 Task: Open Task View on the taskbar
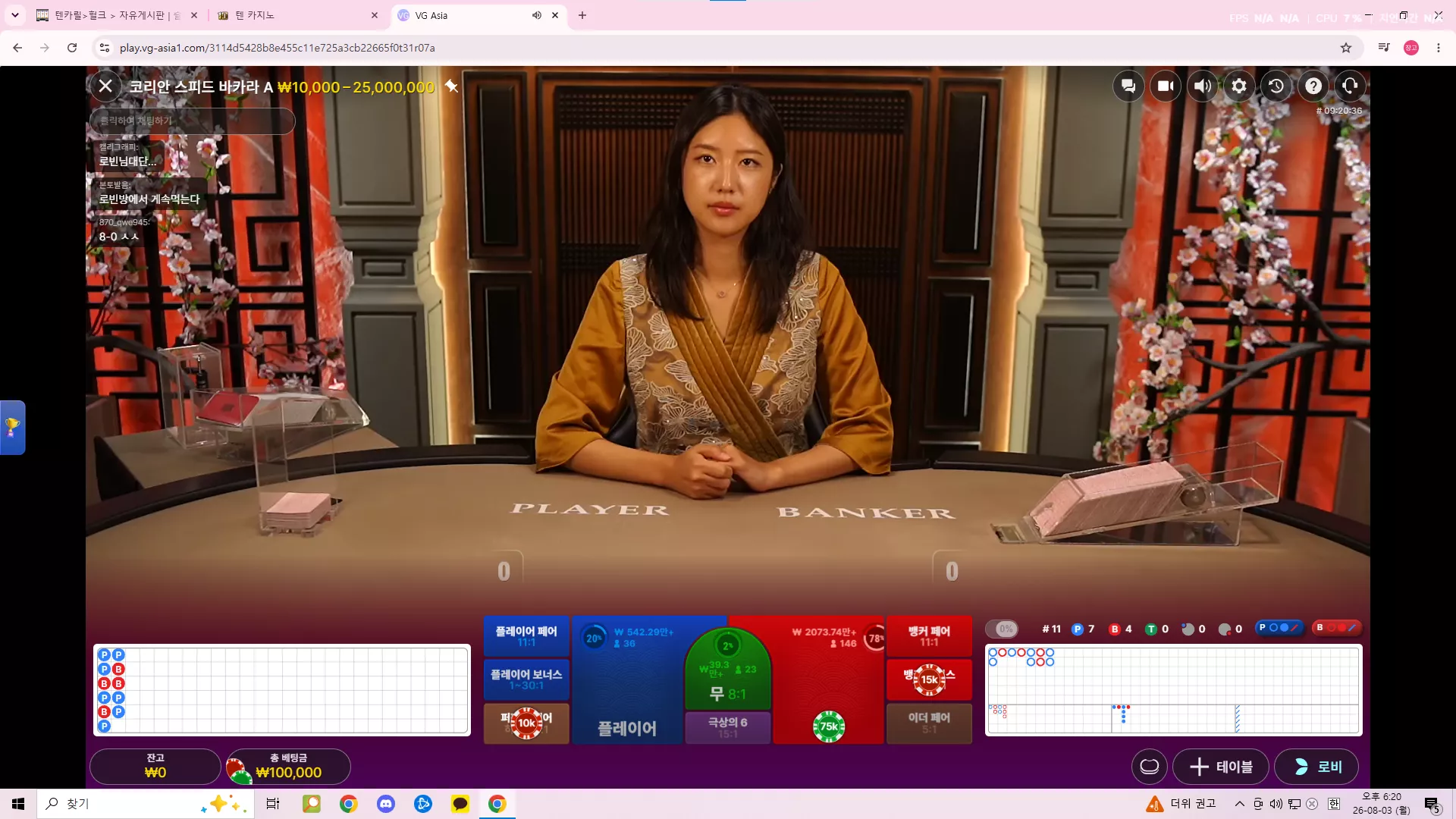tap(273, 804)
